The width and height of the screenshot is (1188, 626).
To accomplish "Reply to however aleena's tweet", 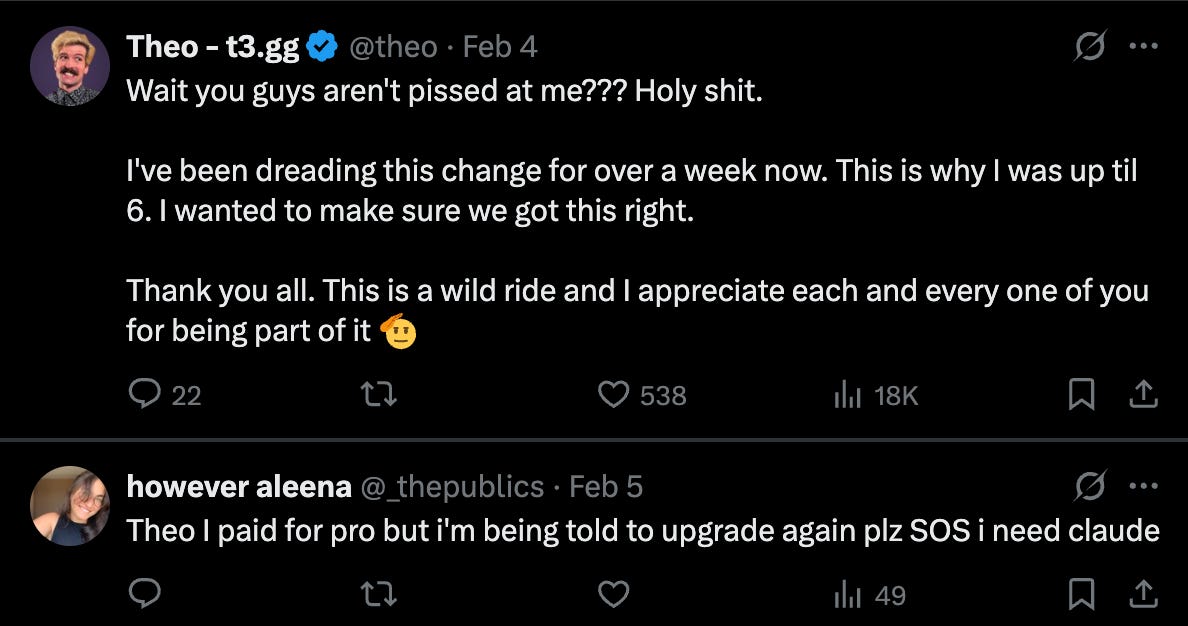I will [x=146, y=595].
